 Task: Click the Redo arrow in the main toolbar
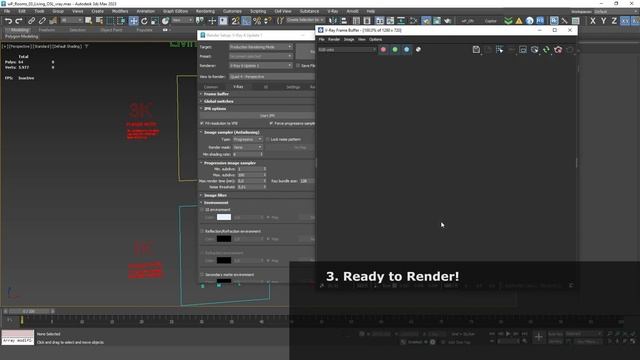(19, 20)
